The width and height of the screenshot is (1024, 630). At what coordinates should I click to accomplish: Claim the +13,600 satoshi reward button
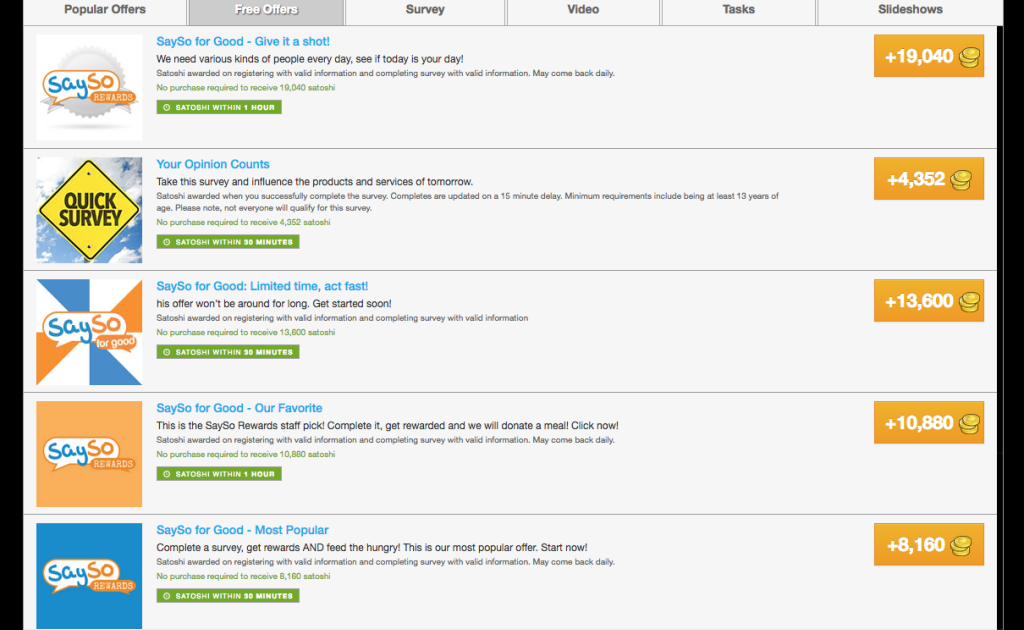coord(929,300)
